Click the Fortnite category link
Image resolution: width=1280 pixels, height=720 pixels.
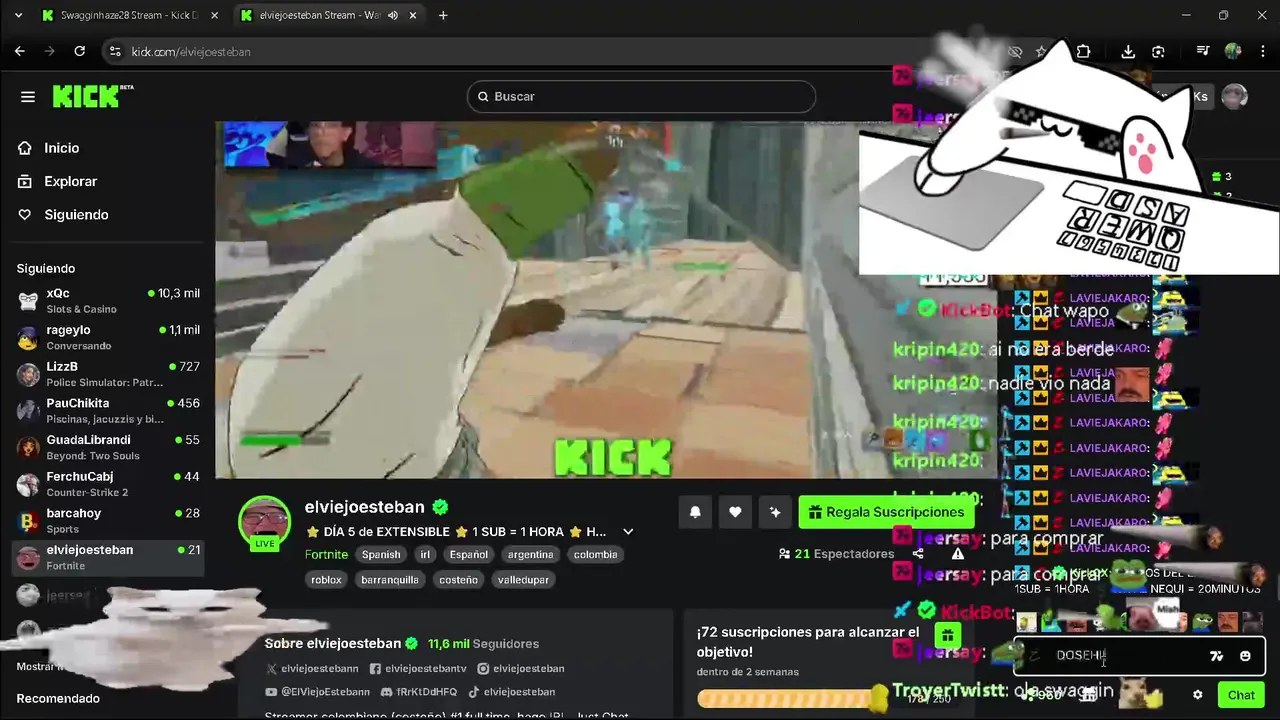[326, 554]
